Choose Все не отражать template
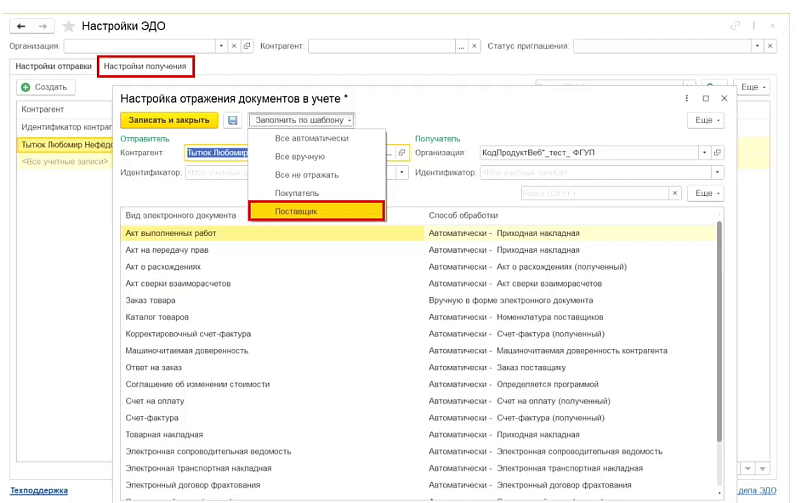This screenshot has height=503, width=799. [306, 175]
